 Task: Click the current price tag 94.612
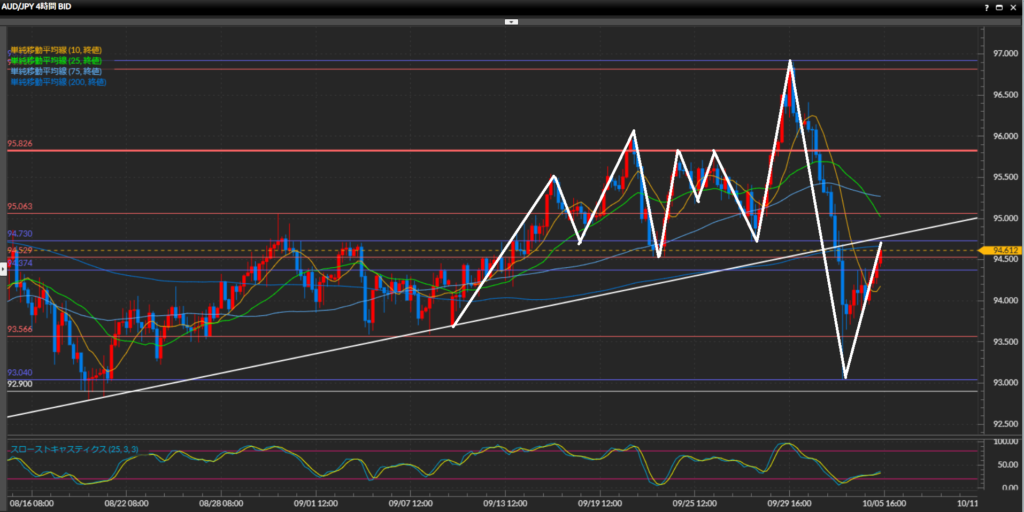(1003, 250)
